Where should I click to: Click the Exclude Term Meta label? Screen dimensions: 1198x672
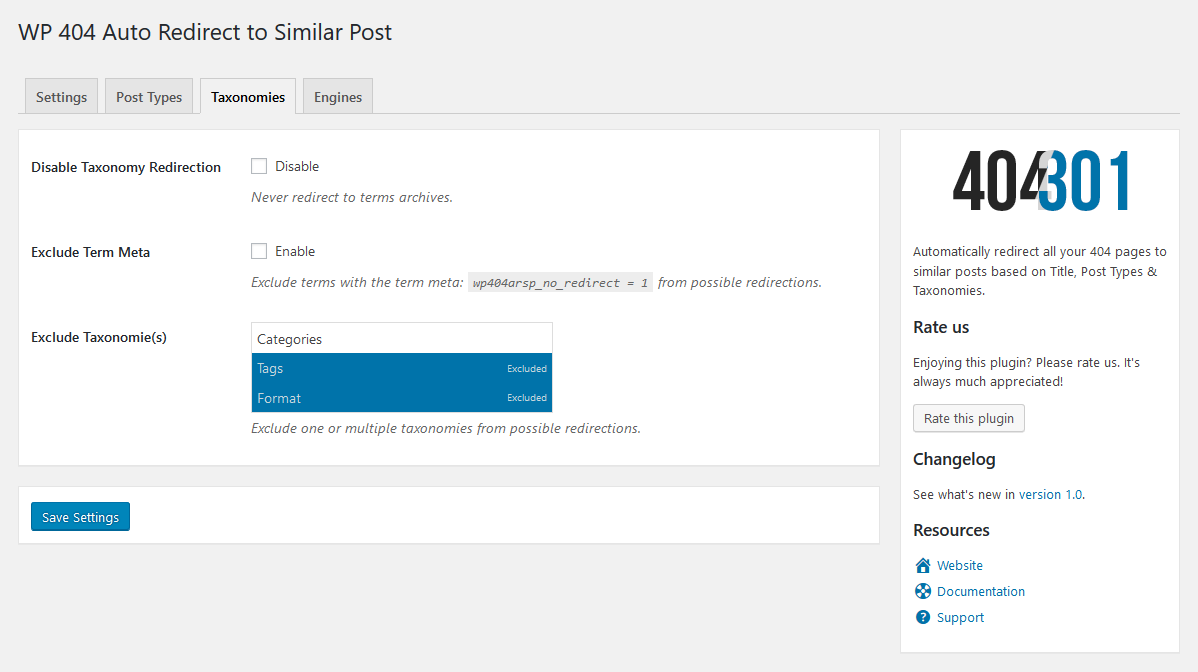[90, 252]
